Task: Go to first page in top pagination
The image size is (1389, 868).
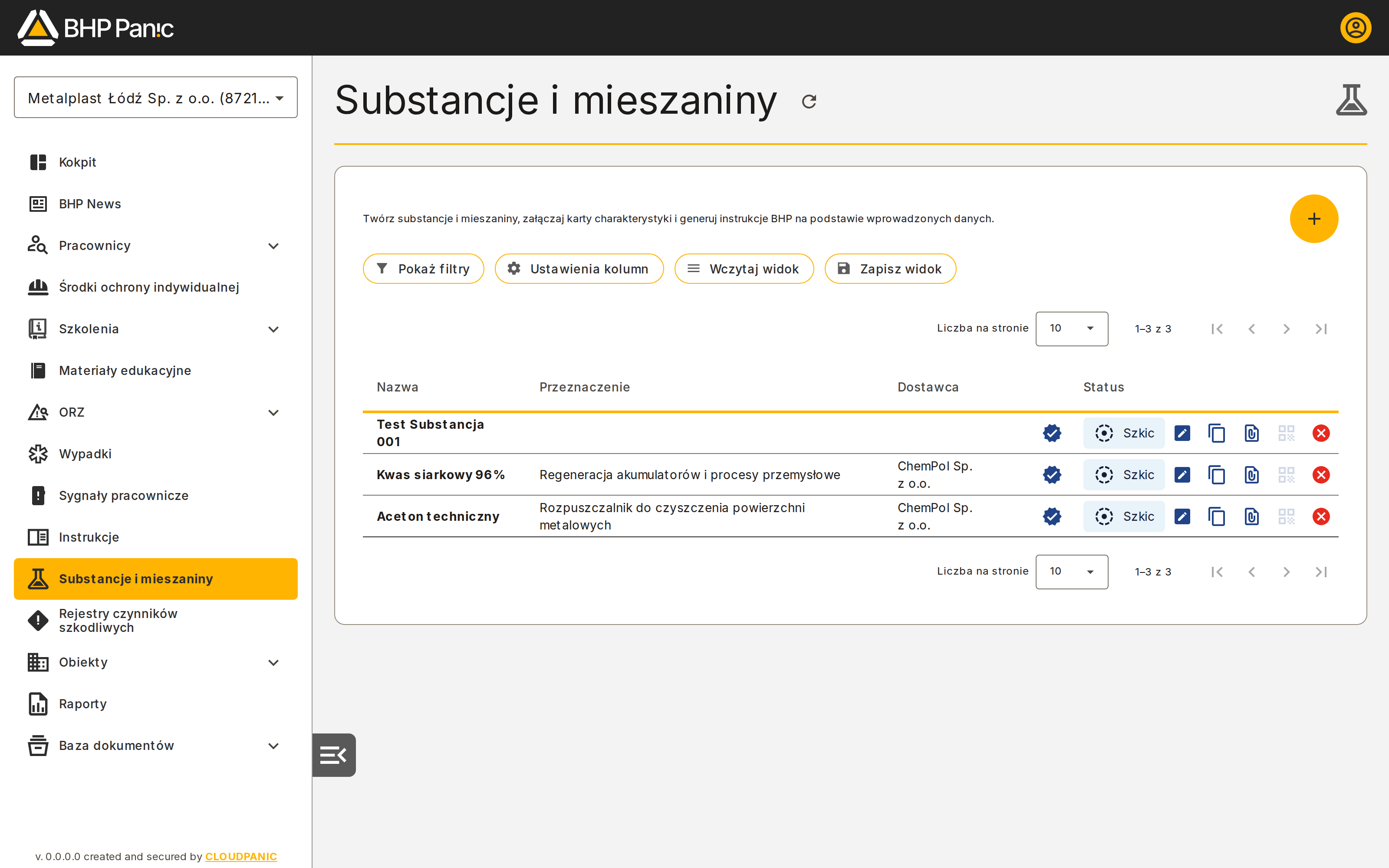Action: pyautogui.click(x=1216, y=329)
